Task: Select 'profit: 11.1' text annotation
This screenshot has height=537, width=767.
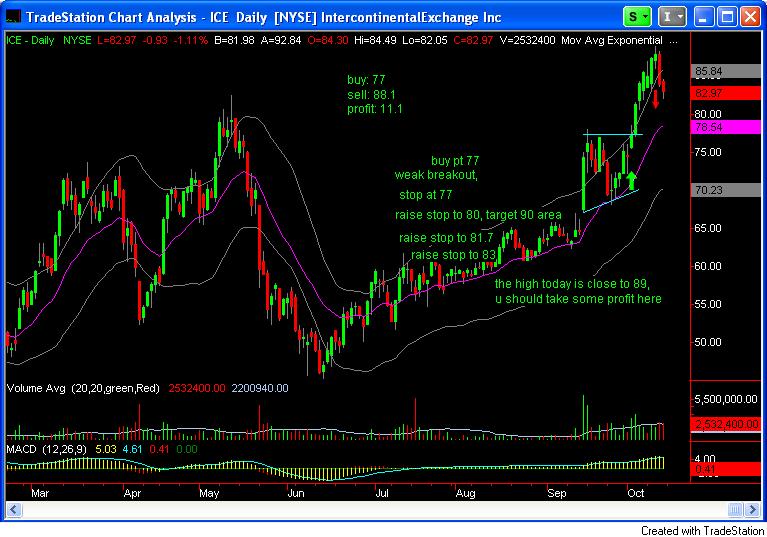Action: point(375,109)
